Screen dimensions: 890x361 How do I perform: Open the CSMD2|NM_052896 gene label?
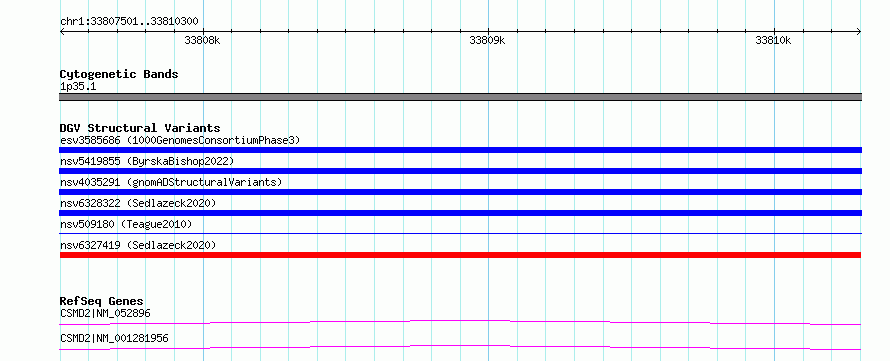click(x=105, y=313)
